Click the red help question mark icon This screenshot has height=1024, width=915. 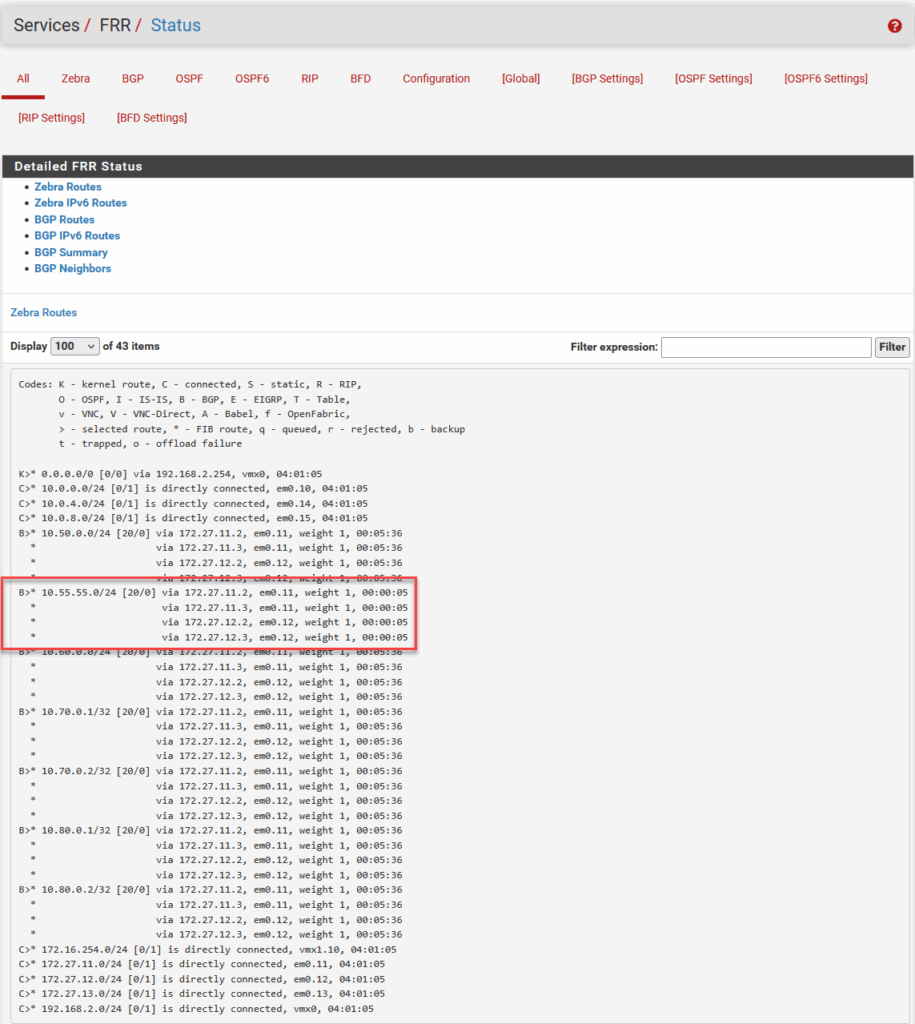click(894, 26)
